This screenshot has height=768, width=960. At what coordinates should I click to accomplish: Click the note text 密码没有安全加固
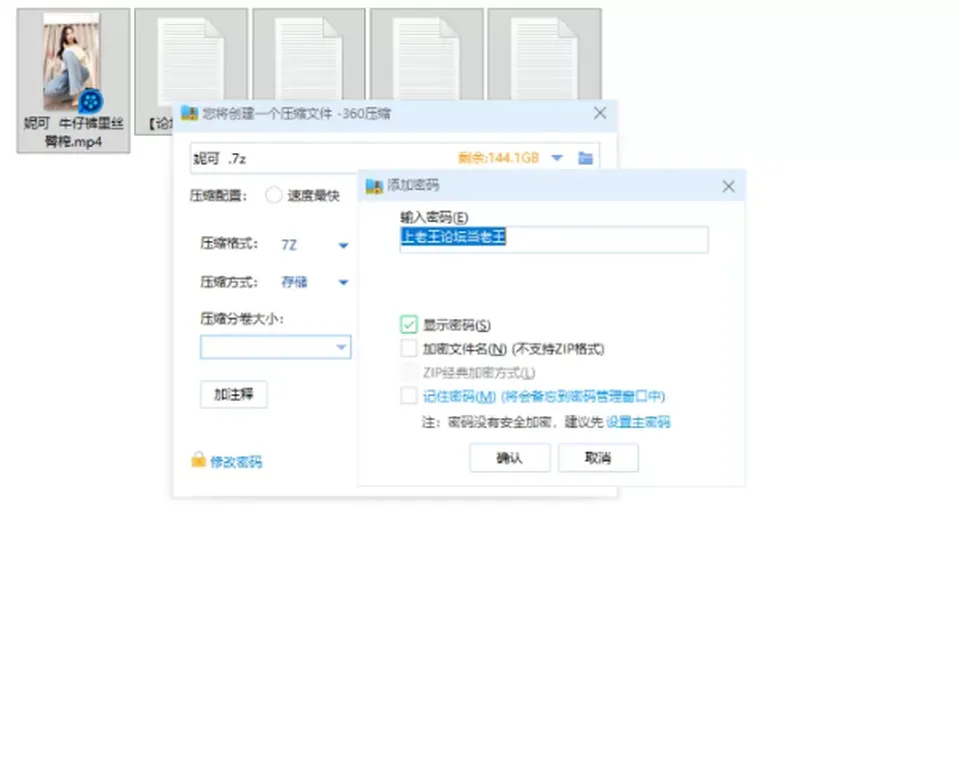click(x=500, y=422)
